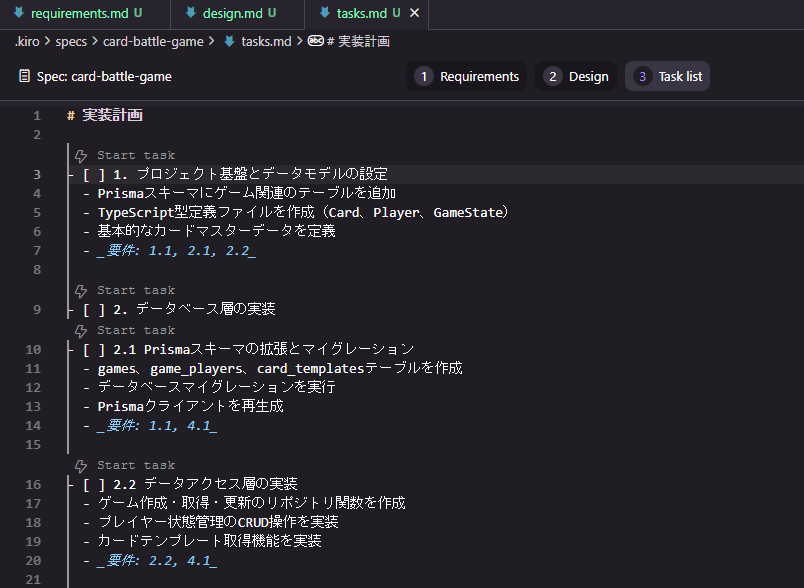804x588 pixels.
Task: Click line number 10 in gutter
Action: coord(33,350)
